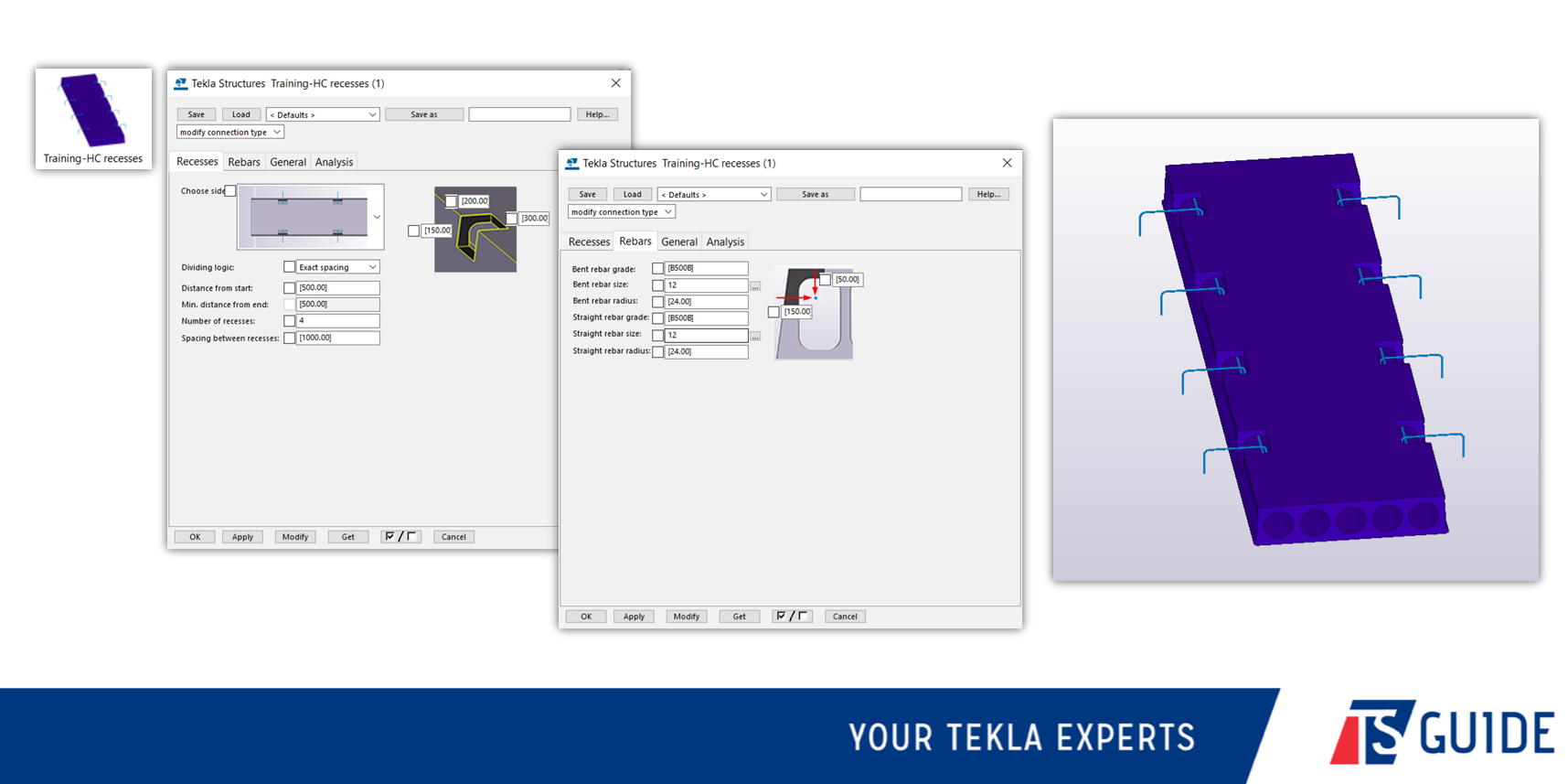The height and width of the screenshot is (784, 1568).
Task: Enable the Distance from start checkbox
Action: coord(289,288)
